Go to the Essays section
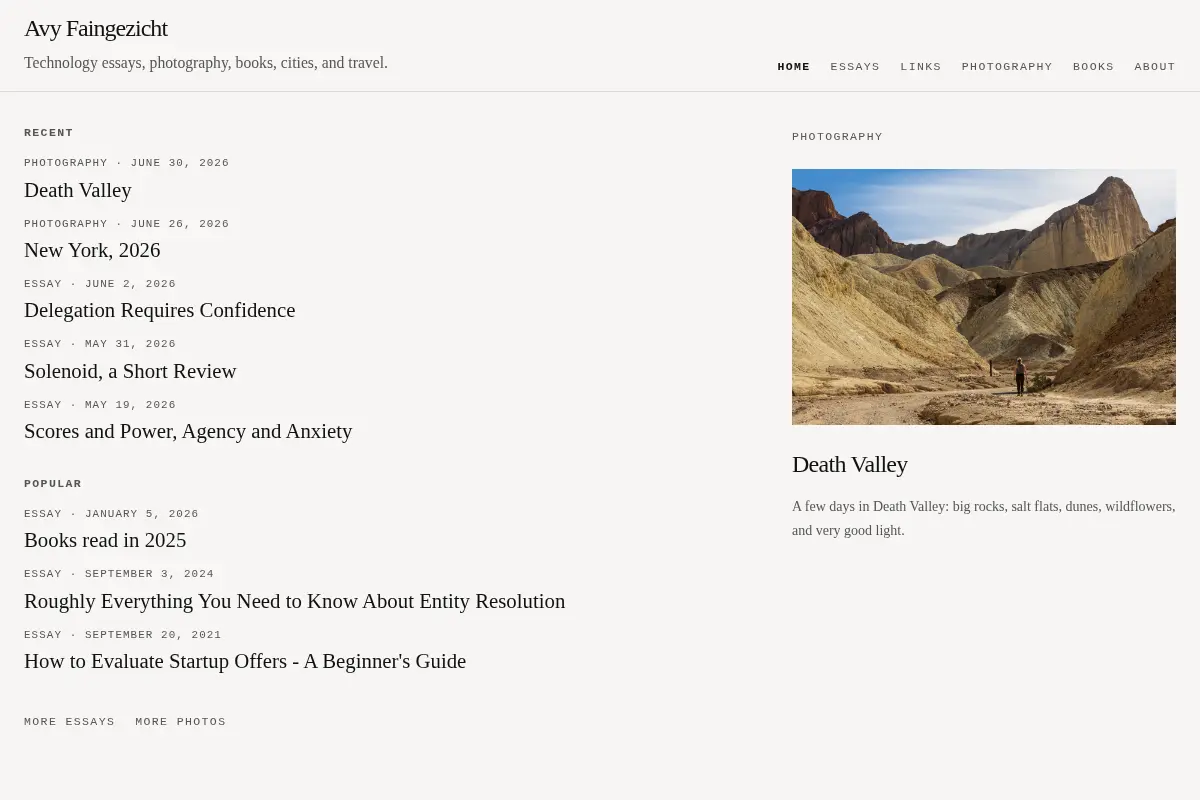The height and width of the screenshot is (800, 1200). coord(855,67)
